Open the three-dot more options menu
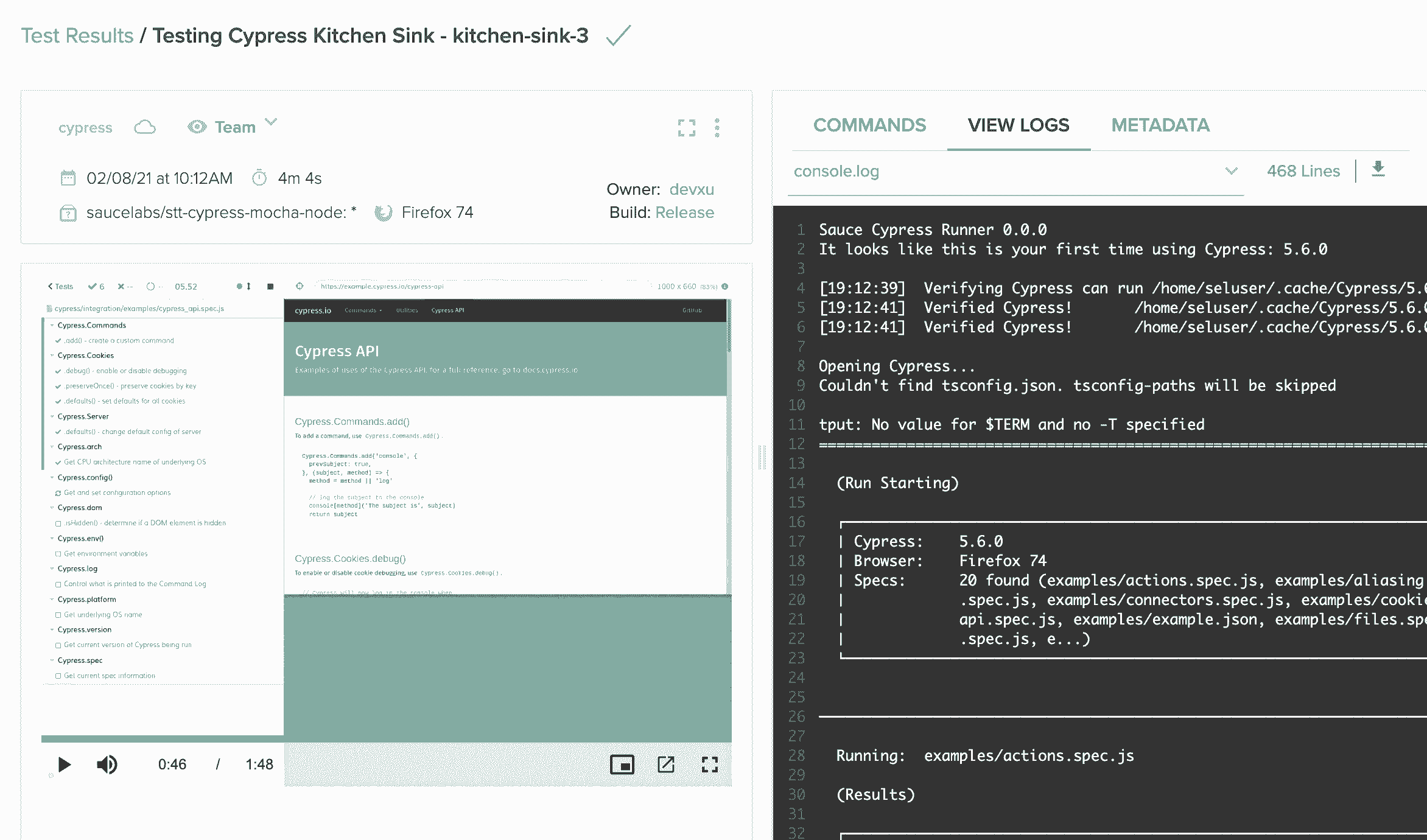 tap(717, 128)
